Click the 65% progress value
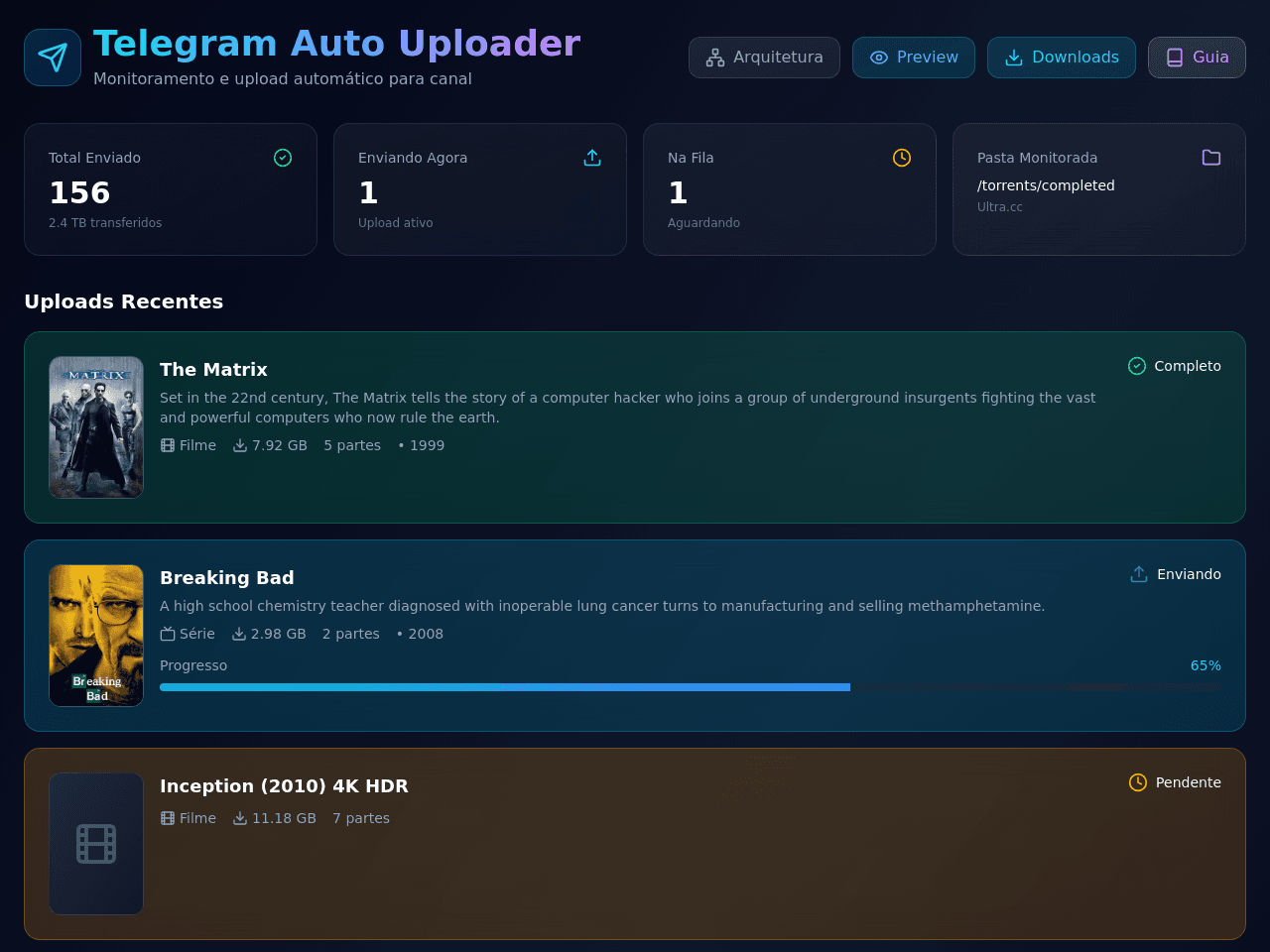 click(x=1206, y=665)
